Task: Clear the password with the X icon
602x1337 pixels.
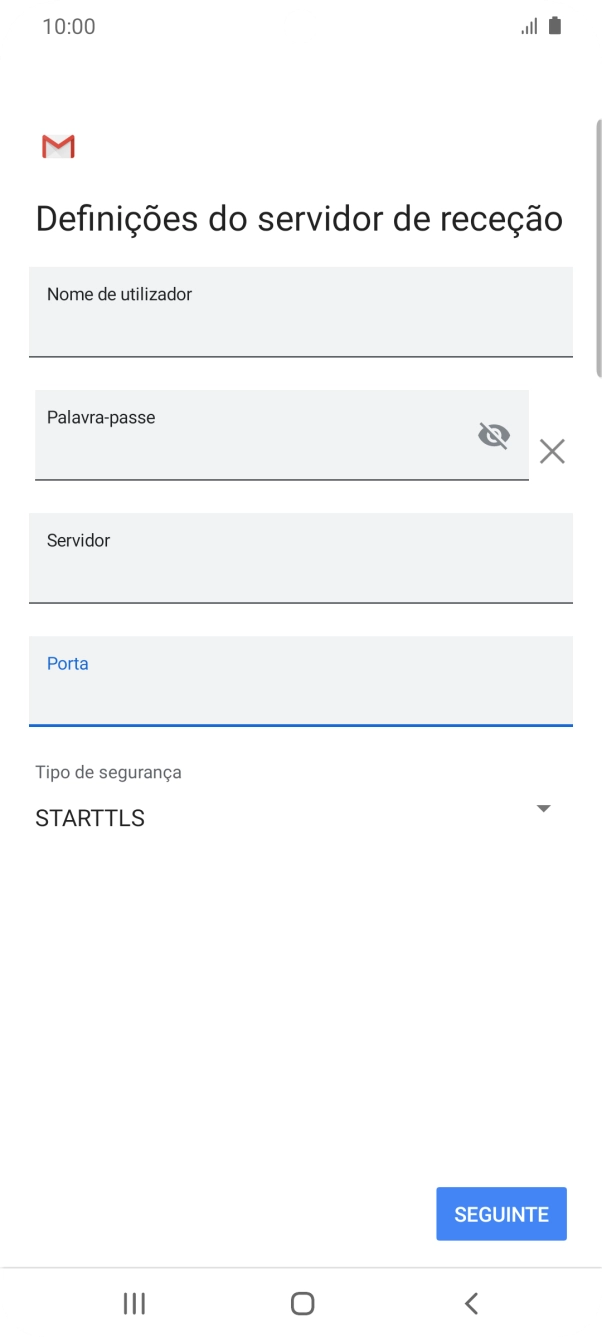Action: point(552,451)
